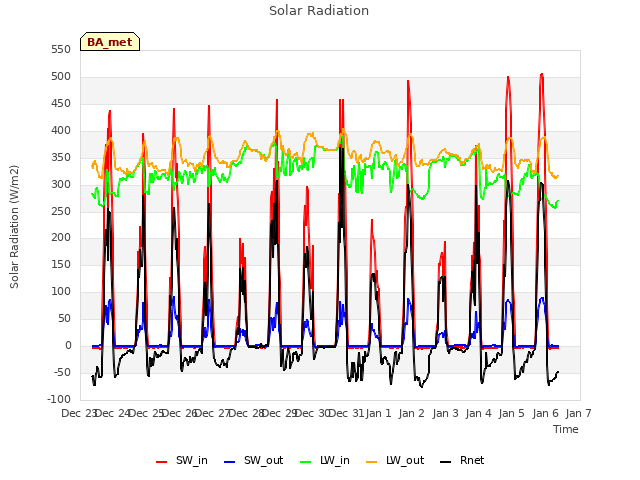Select the 100 y-axis tick label

(61, 291)
